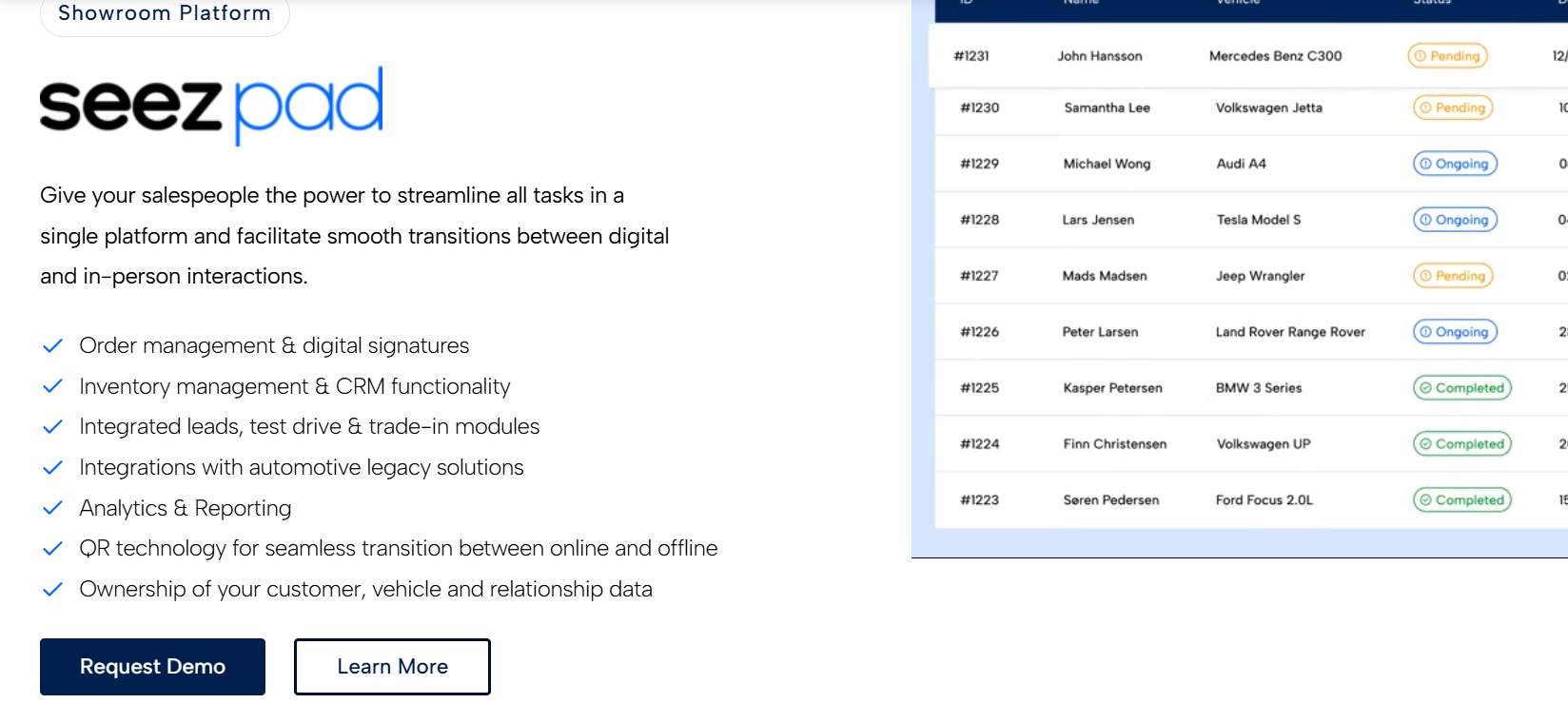
Task: Click the Inventory management & CRM functionality text
Action: pyautogui.click(x=295, y=386)
